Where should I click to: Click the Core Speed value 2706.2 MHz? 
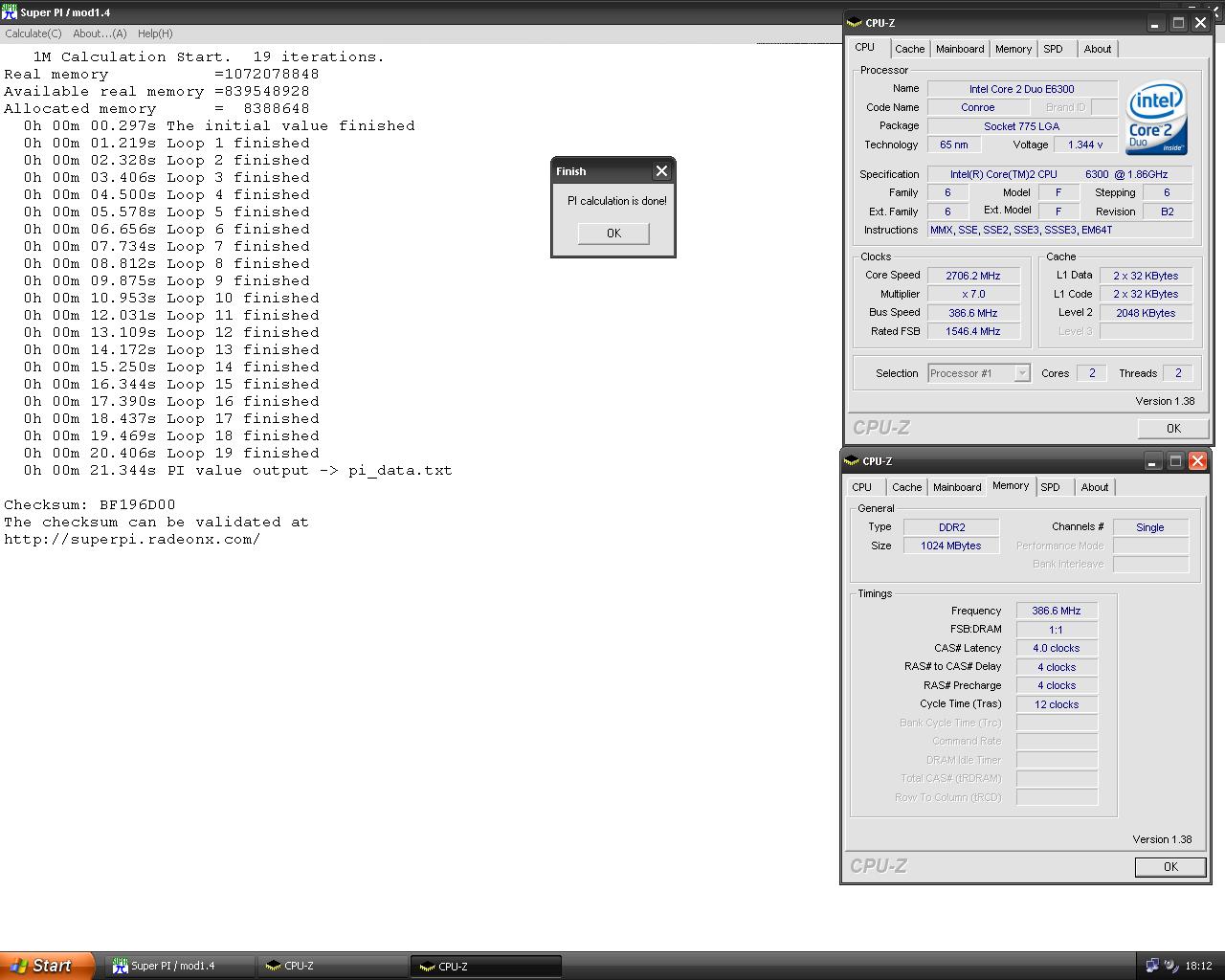point(973,276)
